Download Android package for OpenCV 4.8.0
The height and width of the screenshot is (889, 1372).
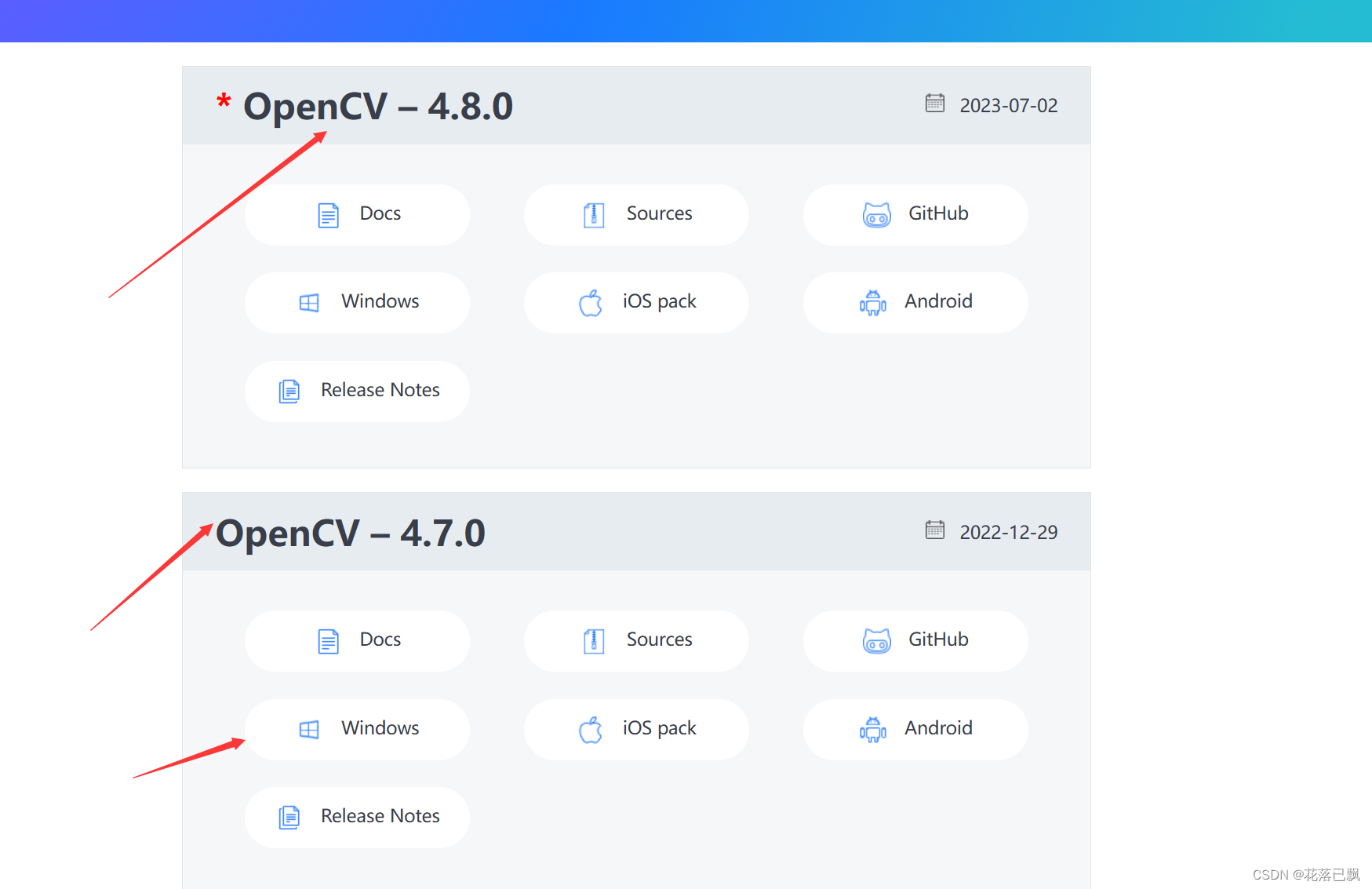point(915,302)
